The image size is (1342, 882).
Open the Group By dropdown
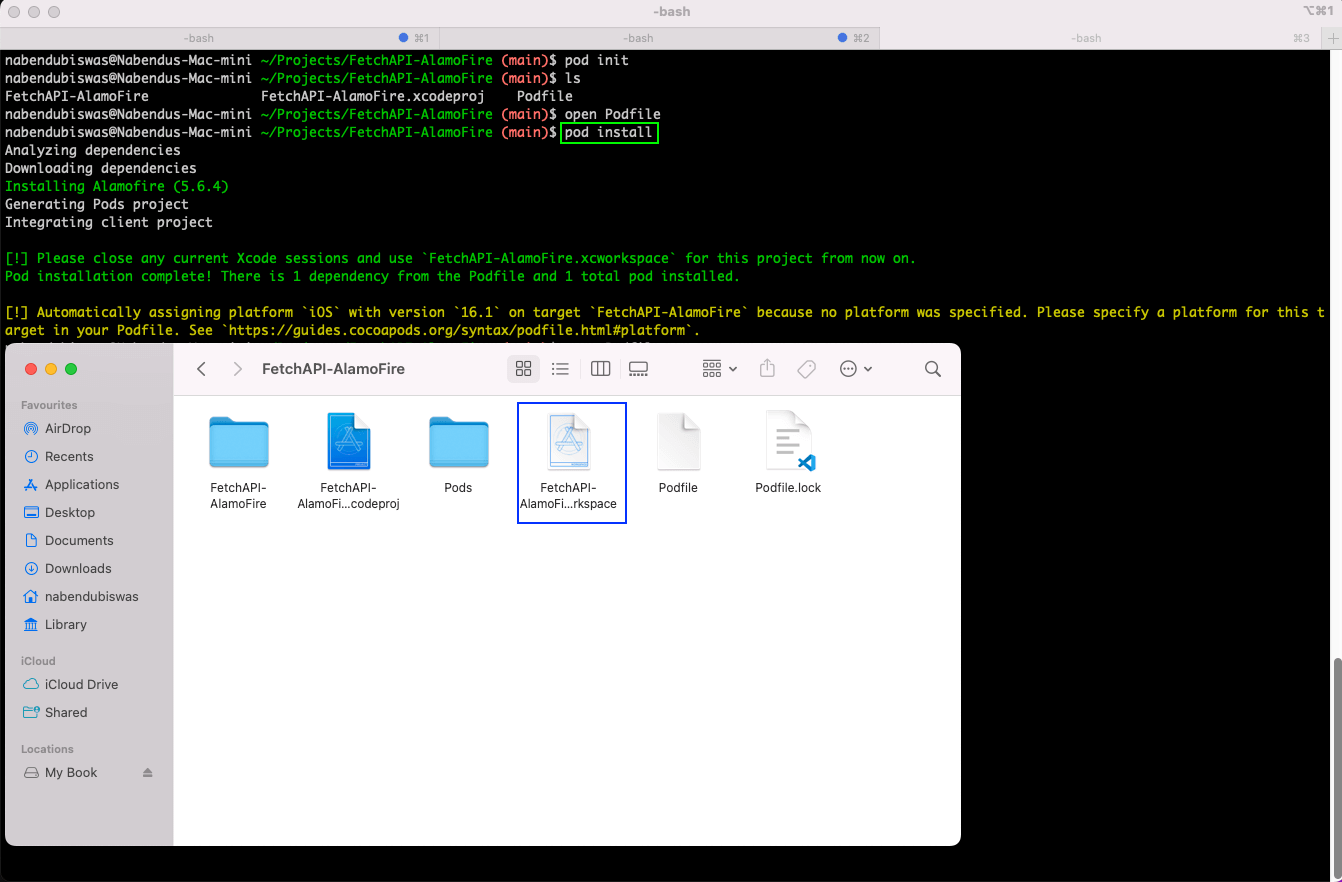719,369
